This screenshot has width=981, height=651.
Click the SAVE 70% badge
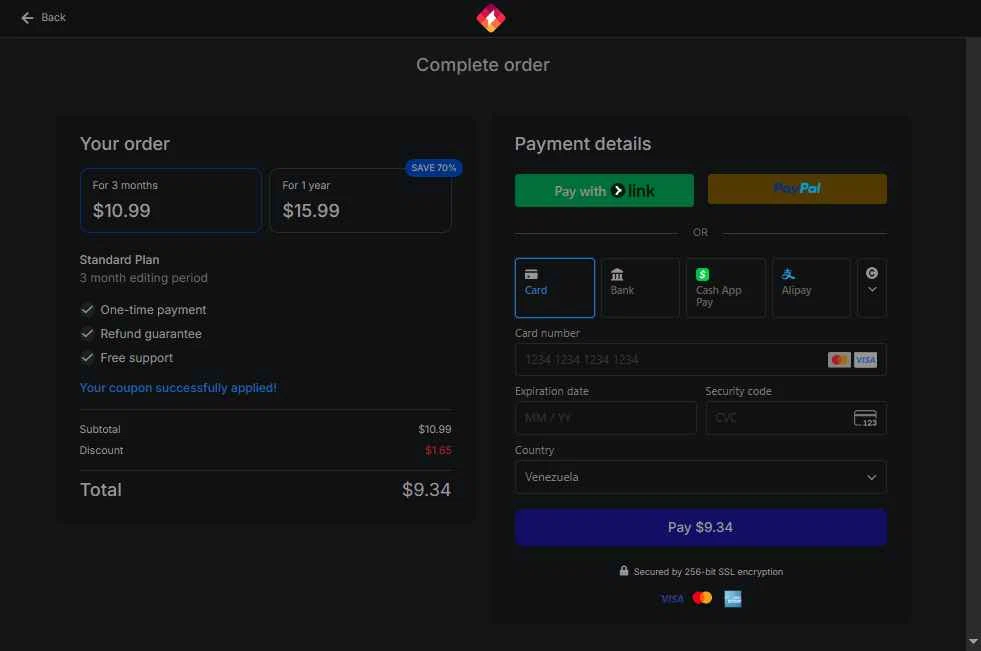434,168
